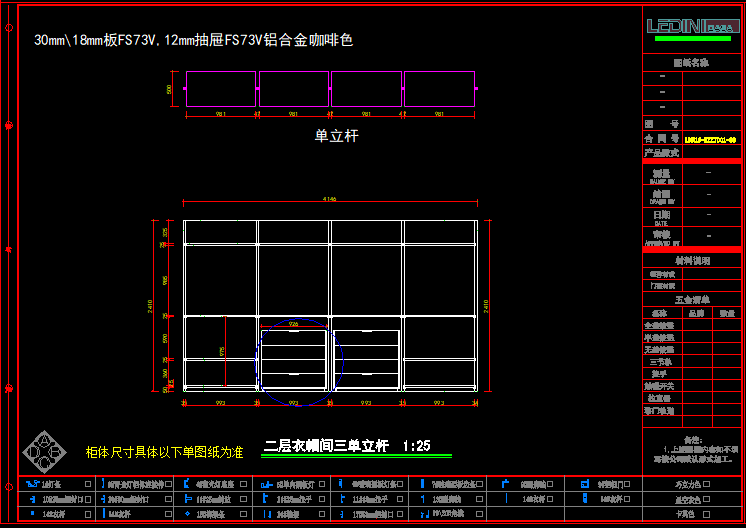This screenshot has width=746, height=528.
Task: Select the magenta top-view rightmost panel
Action: point(439,89)
